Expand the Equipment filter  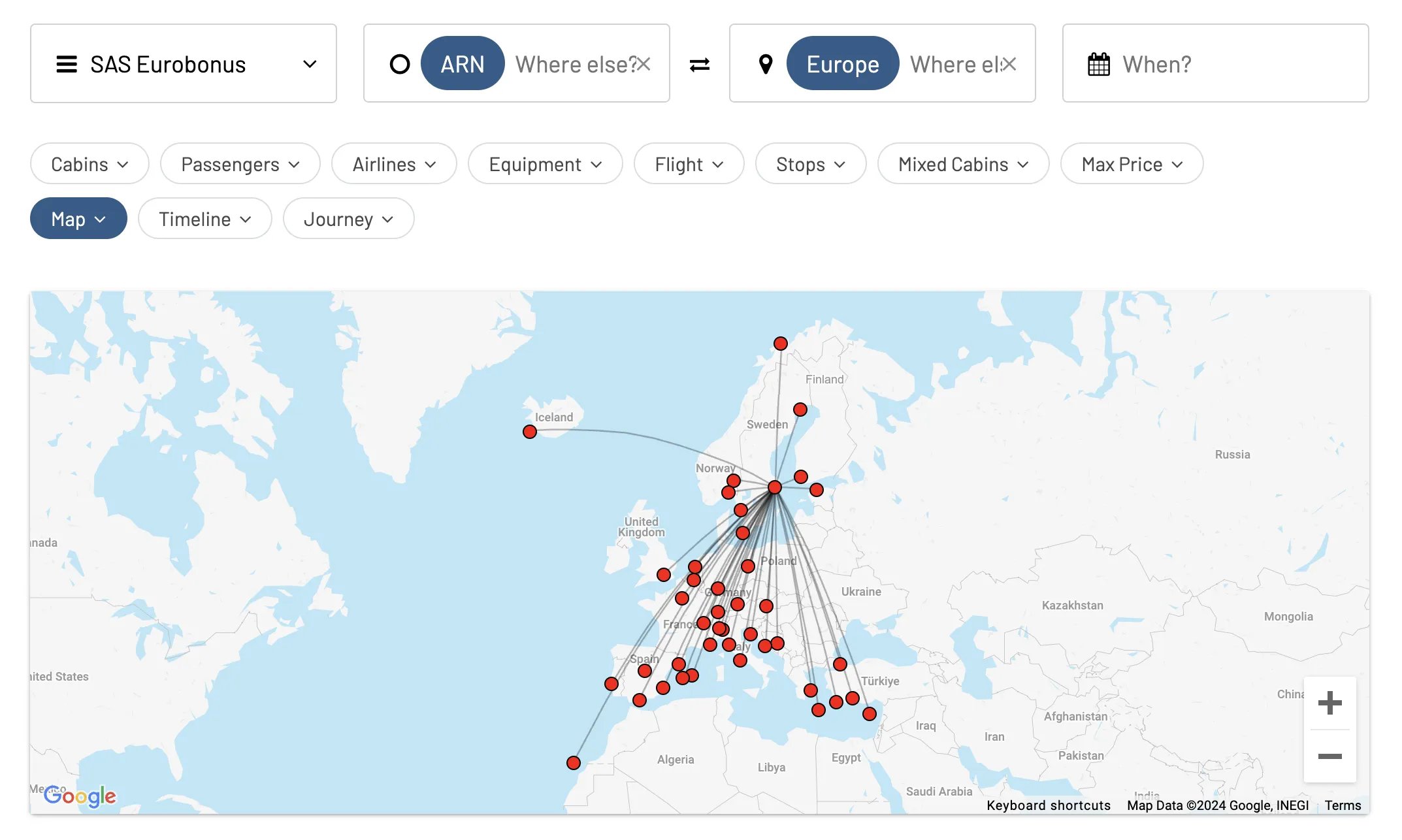coord(546,164)
